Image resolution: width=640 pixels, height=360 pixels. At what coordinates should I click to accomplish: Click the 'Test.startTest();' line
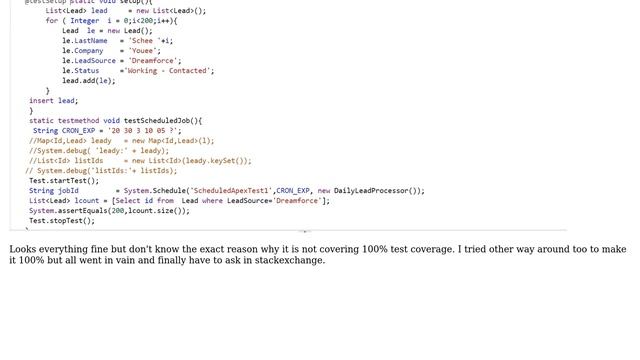pyautogui.click(x=64, y=180)
